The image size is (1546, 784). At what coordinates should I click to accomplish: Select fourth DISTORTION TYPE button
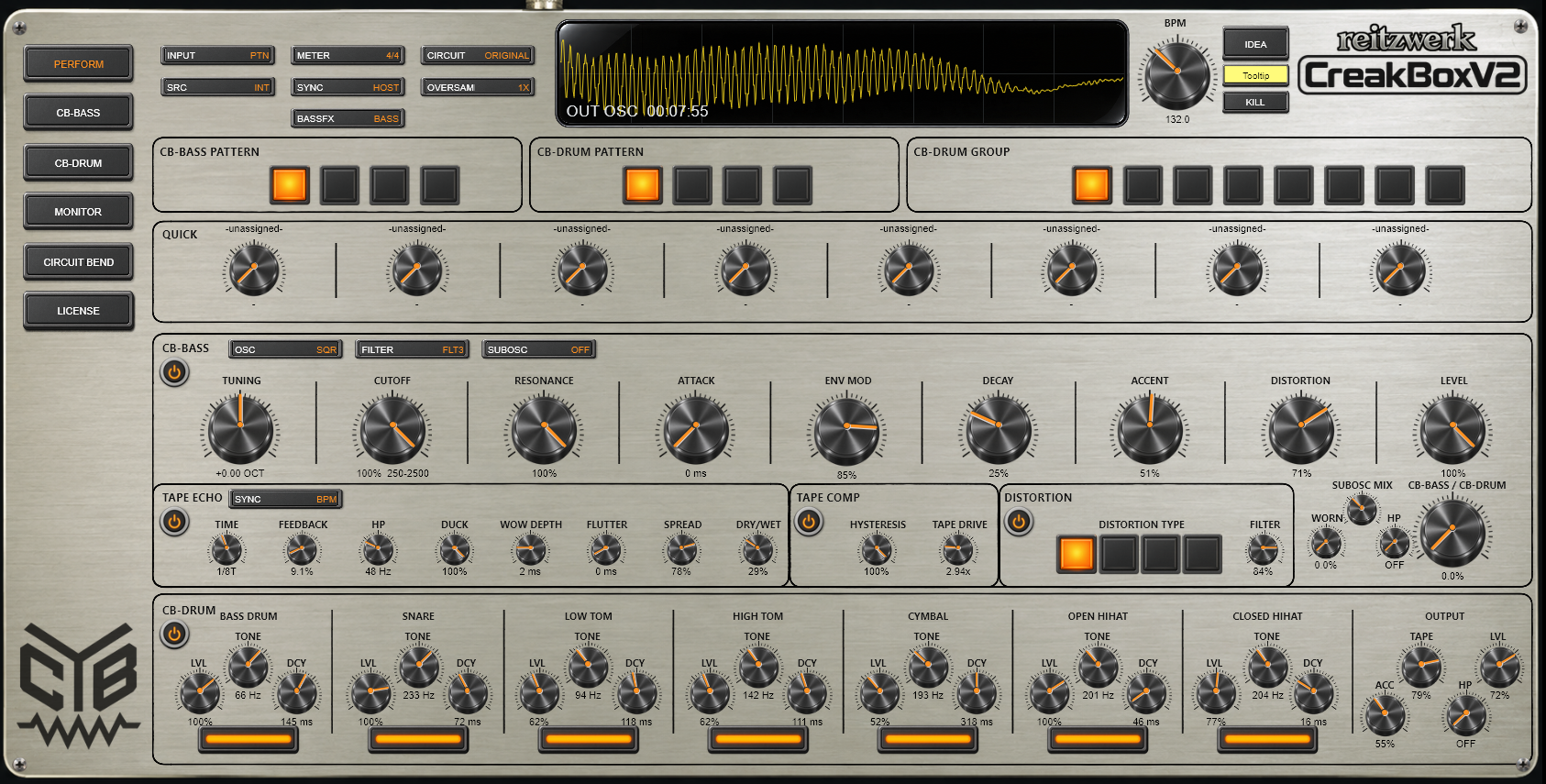coord(1202,554)
